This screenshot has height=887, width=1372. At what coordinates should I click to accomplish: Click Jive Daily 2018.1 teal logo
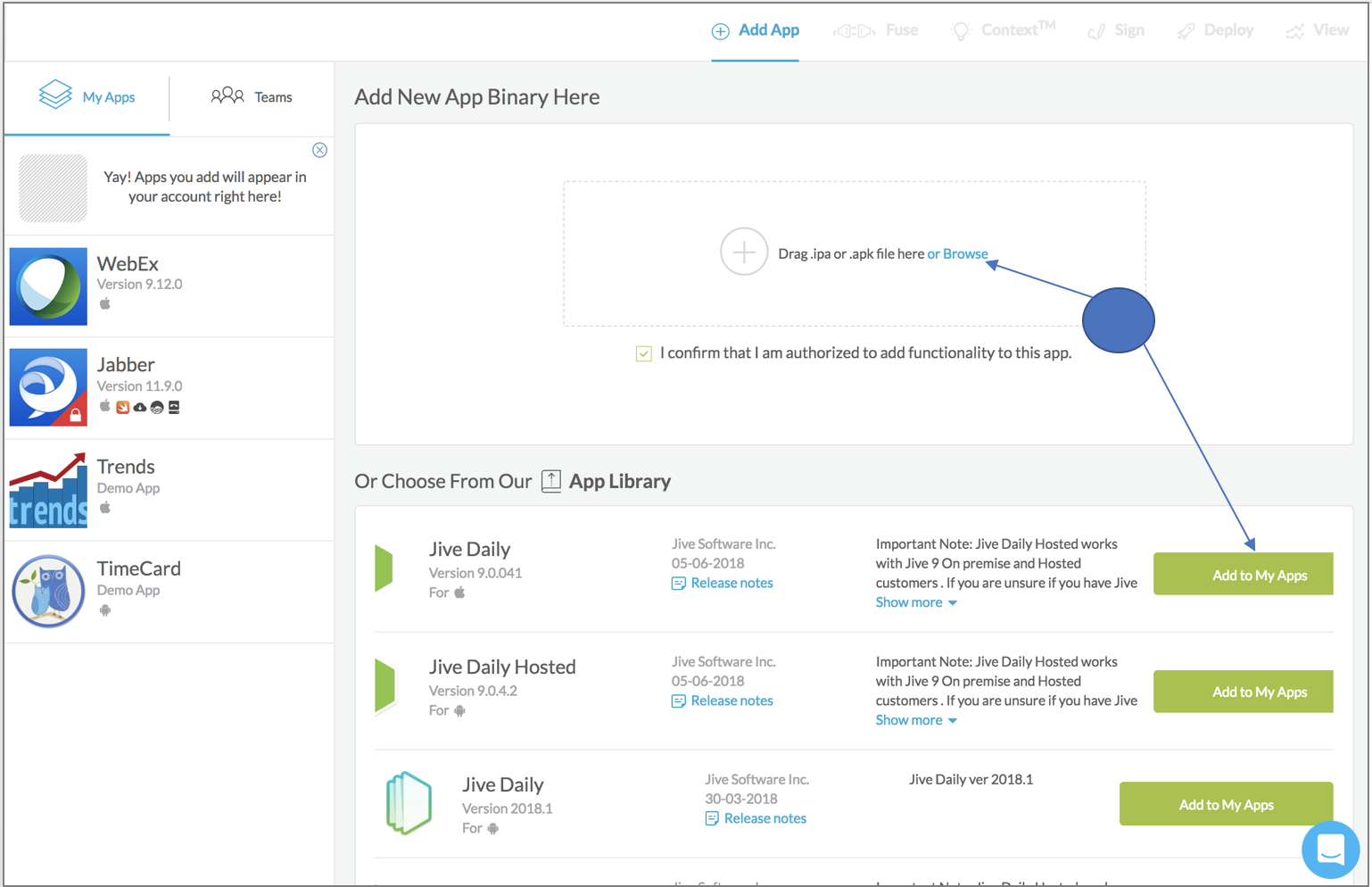pos(409,803)
